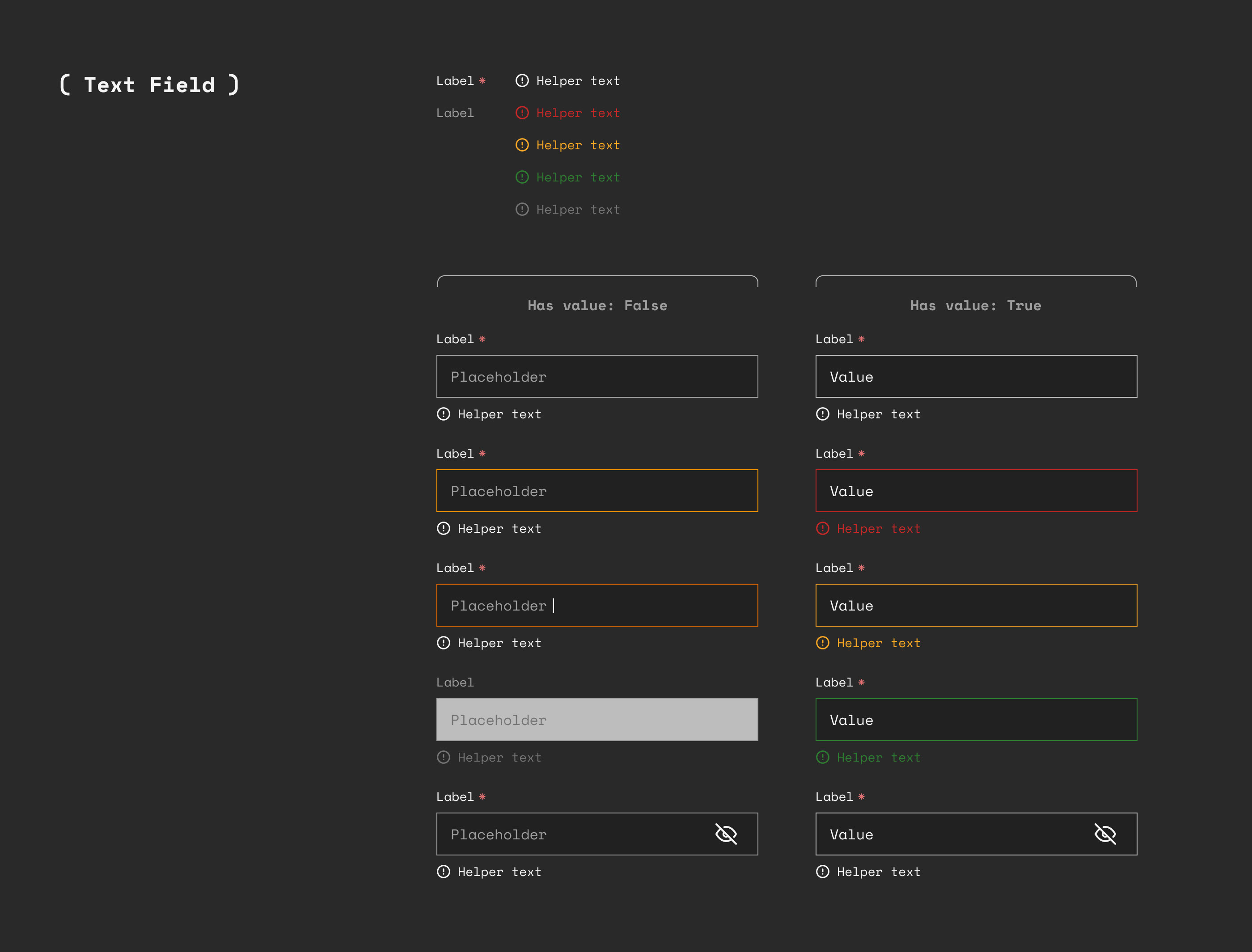Click green info icon below green-bordered Value field
This screenshot has height=952, width=1252.
point(822,757)
